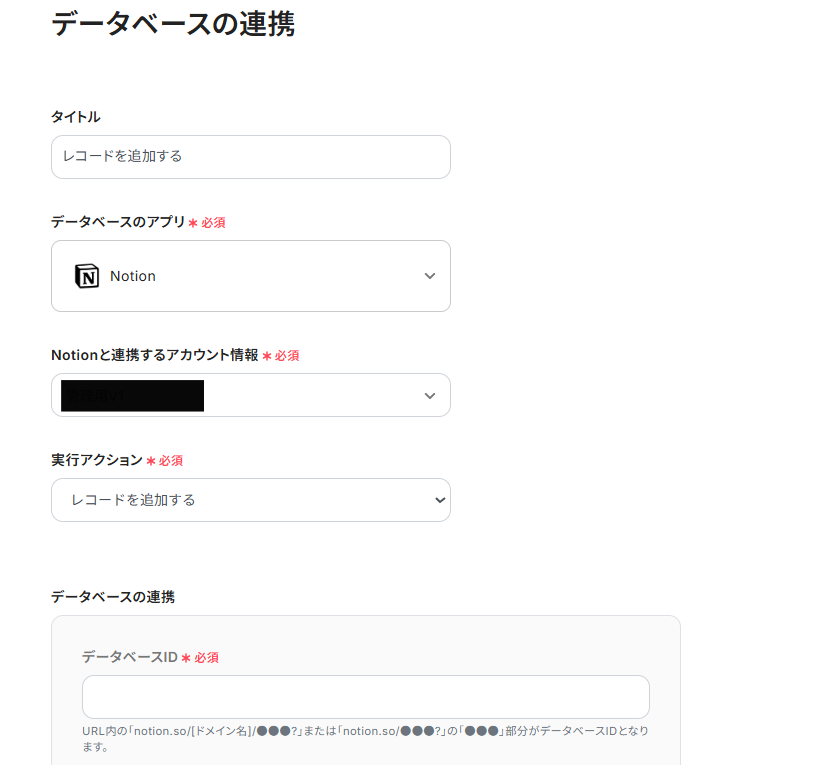Click the データベースID label

tap(129, 657)
